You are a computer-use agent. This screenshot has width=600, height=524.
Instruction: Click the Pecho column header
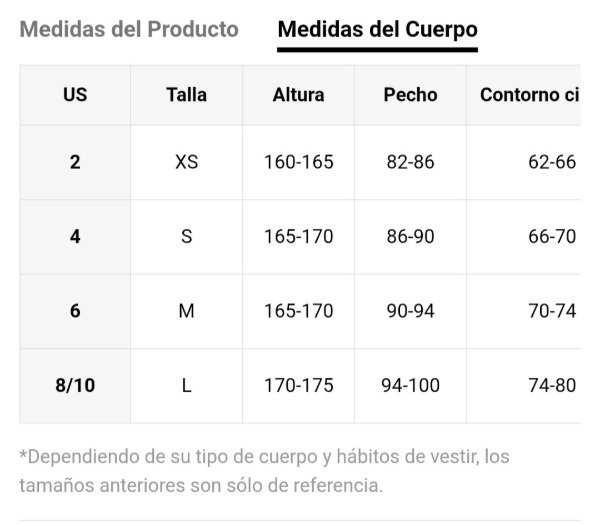410,95
